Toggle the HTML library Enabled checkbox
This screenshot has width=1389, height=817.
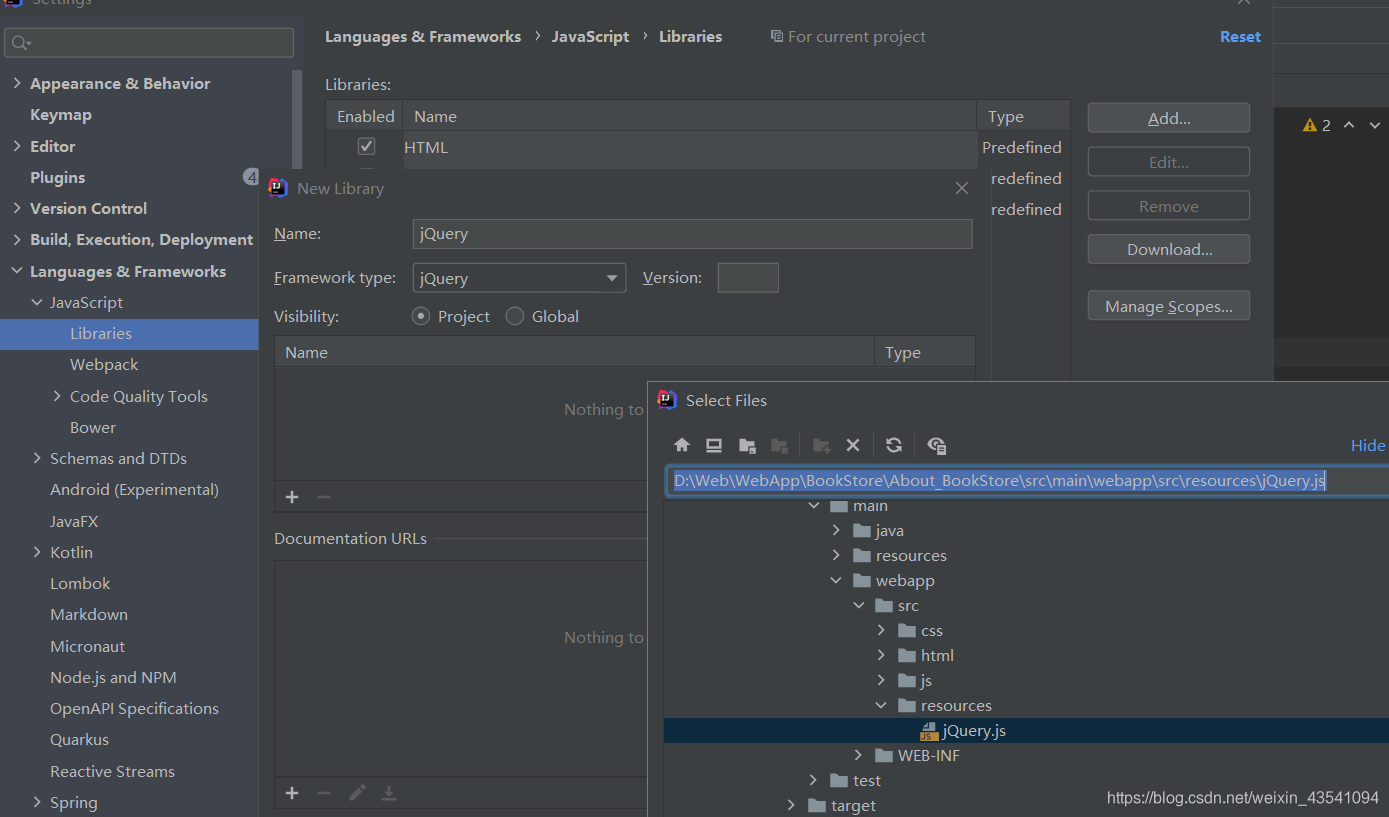point(366,146)
